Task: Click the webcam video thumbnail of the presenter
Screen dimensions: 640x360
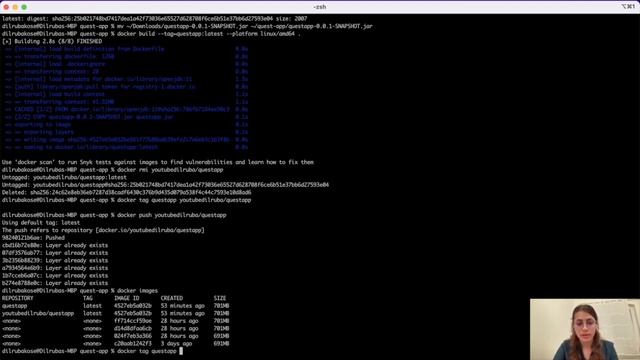Action: click(x=585, y=329)
